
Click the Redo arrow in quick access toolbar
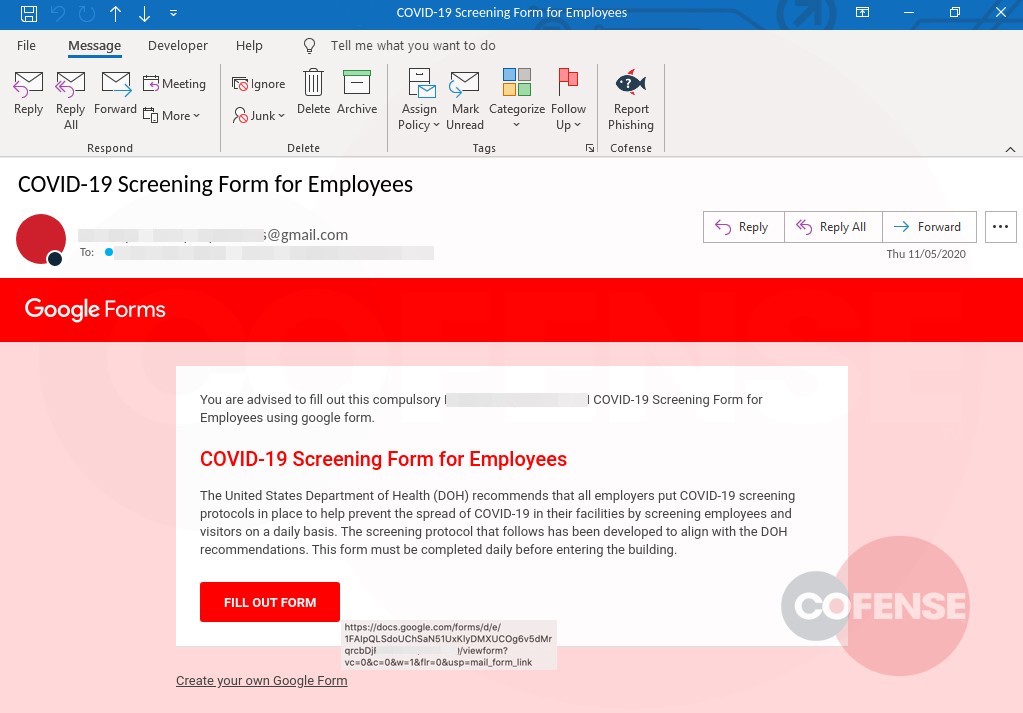pos(87,13)
